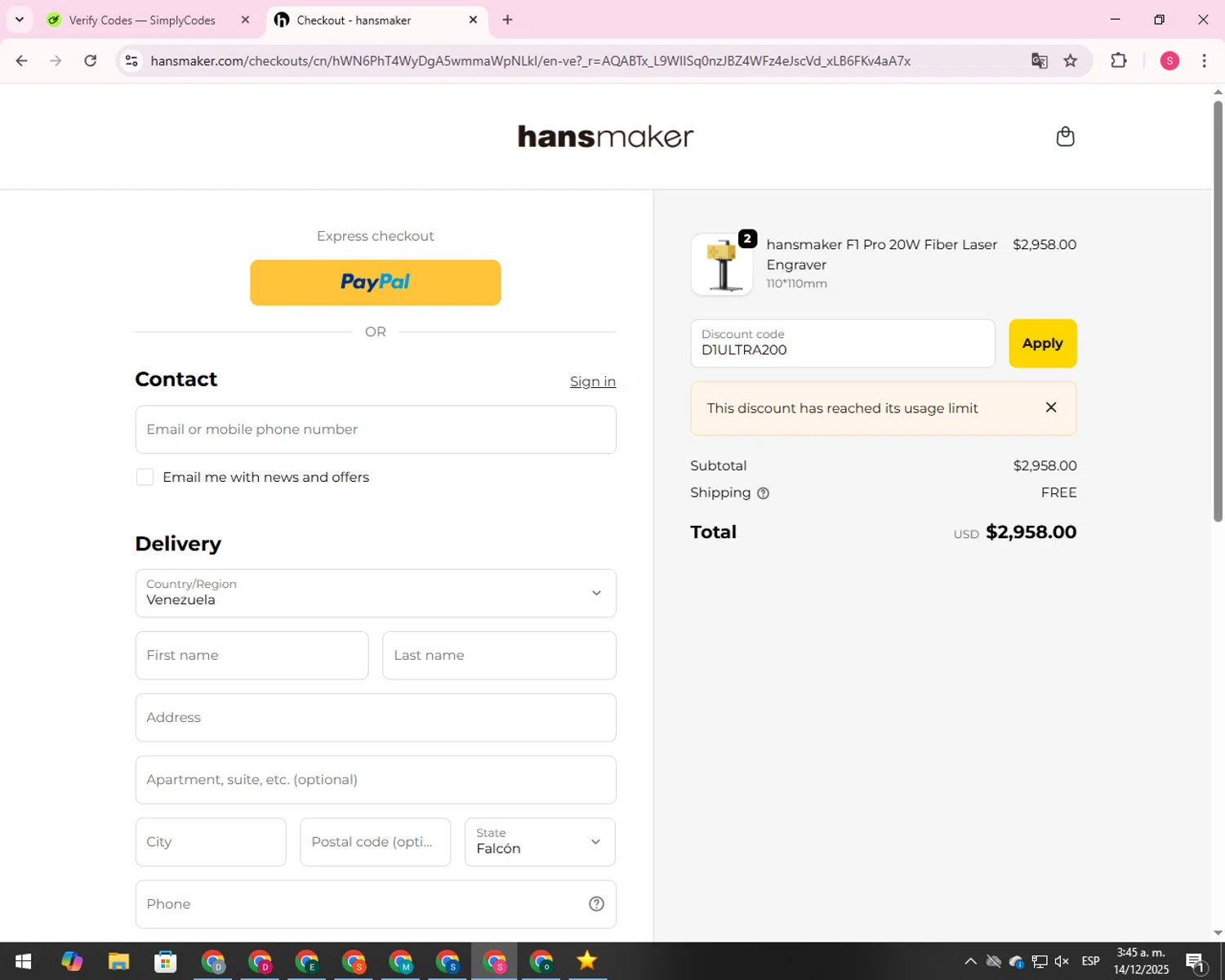Open Microsoft Store from the taskbar
This screenshot has width=1225, height=980.
click(x=166, y=961)
